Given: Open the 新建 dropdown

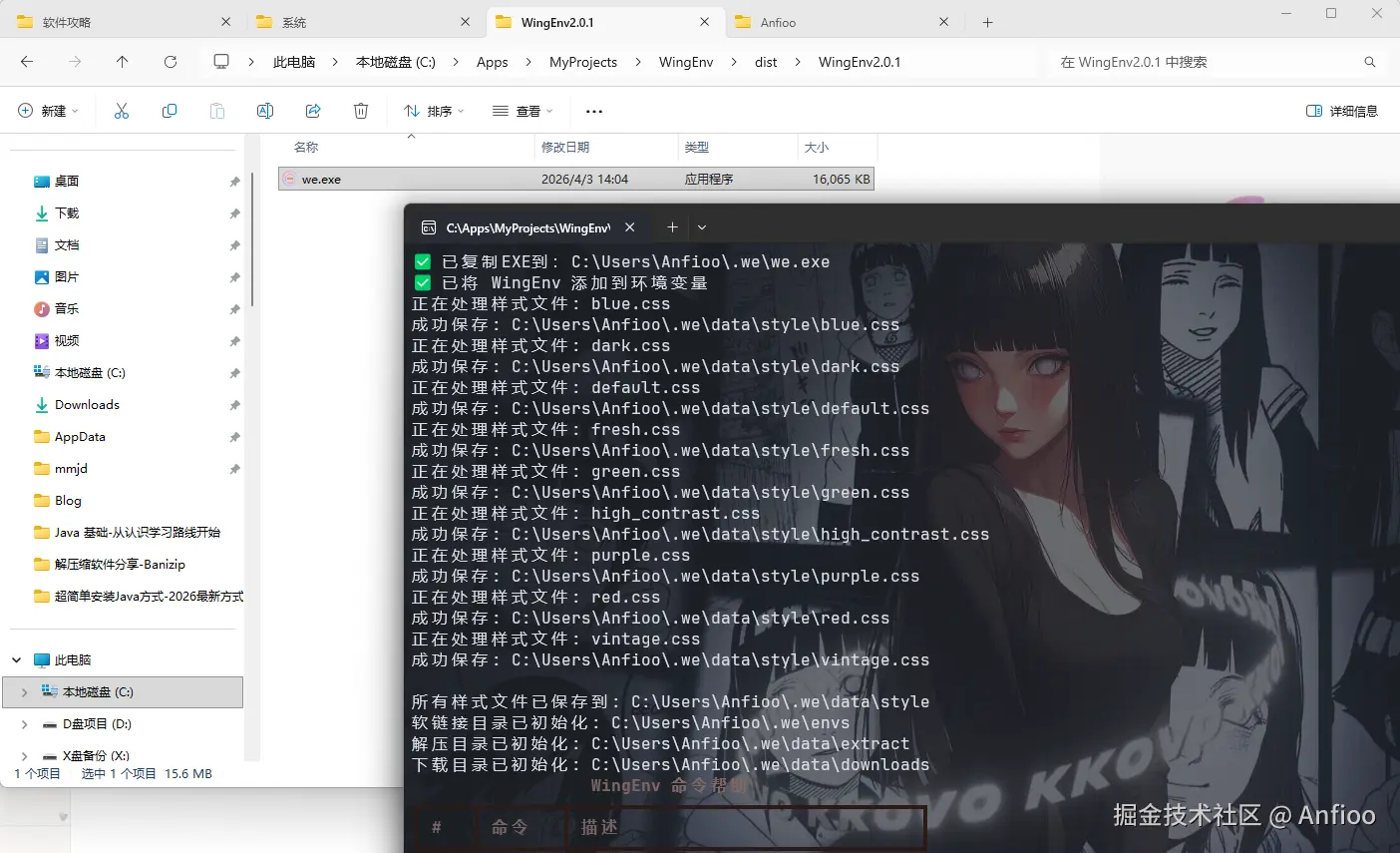Looking at the screenshot, I should 48,111.
